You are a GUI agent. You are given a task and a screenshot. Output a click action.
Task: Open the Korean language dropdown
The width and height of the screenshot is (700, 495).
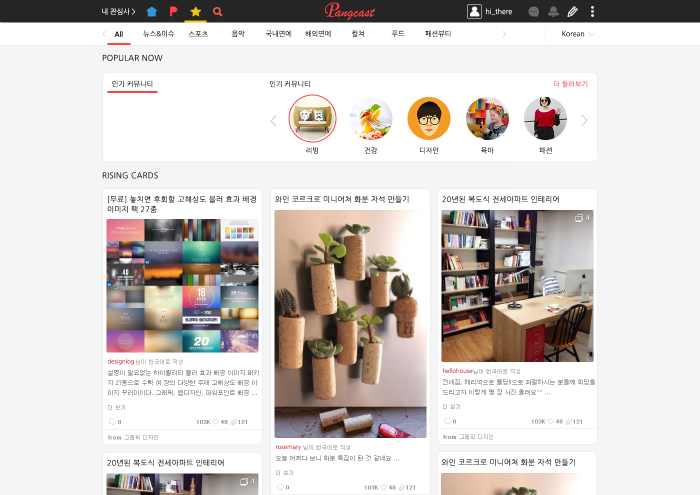click(x=578, y=34)
